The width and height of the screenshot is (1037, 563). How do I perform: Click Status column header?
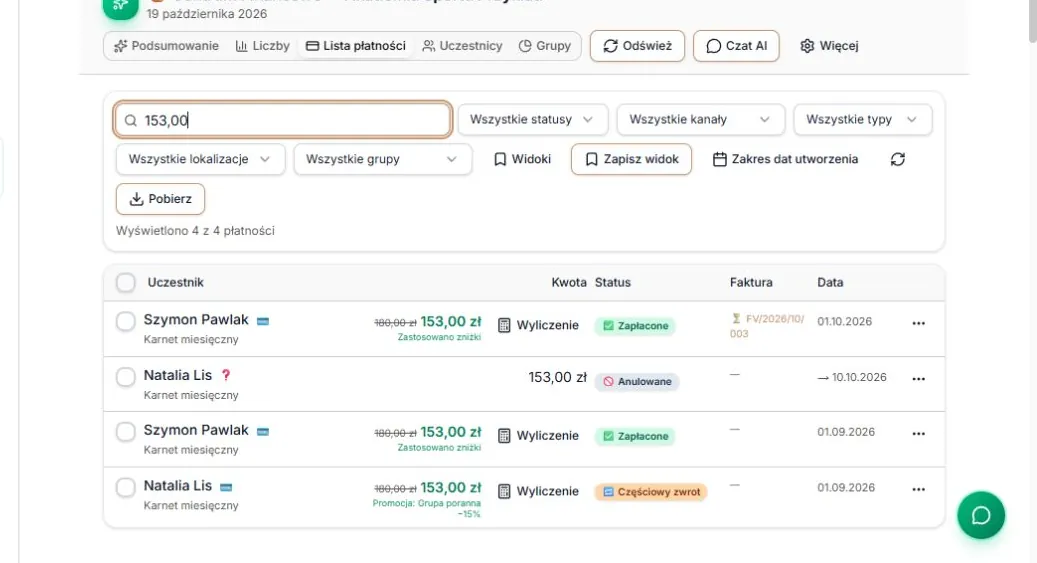[612, 282]
